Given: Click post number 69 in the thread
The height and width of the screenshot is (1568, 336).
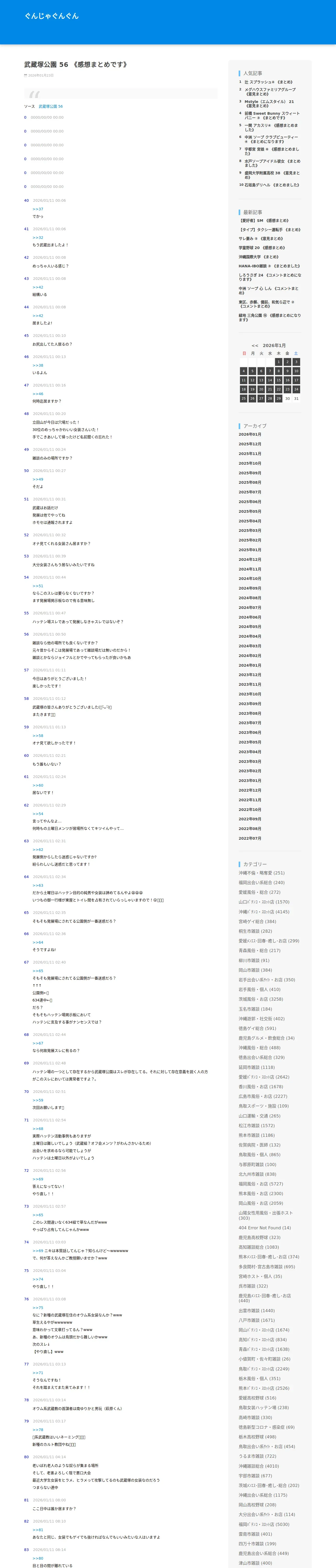Looking at the screenshot, I should (x=26, y=1063).
